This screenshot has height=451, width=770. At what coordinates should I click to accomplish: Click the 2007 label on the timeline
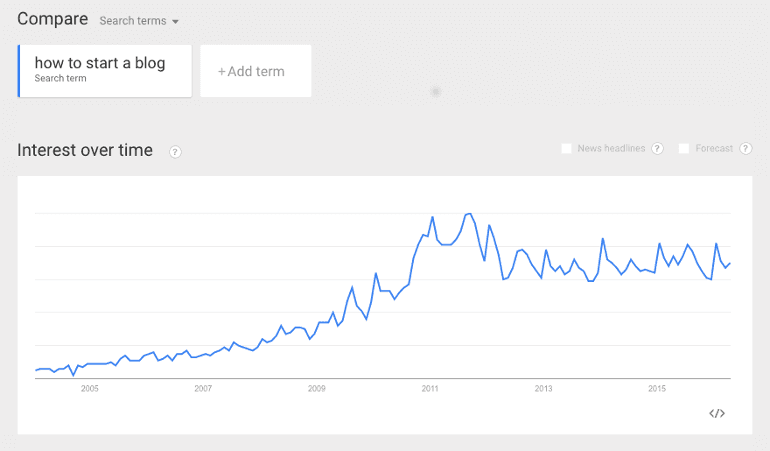[203, 388]
